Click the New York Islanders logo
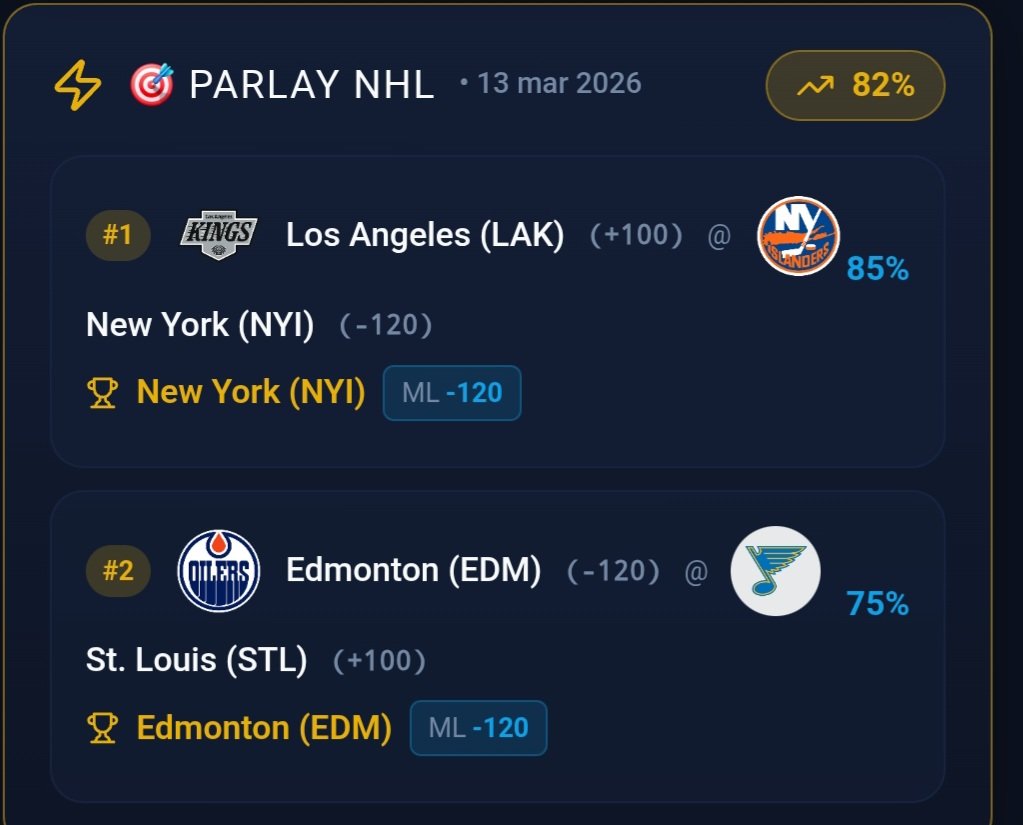The image size is (1023, 825). (x=798, y=236)
